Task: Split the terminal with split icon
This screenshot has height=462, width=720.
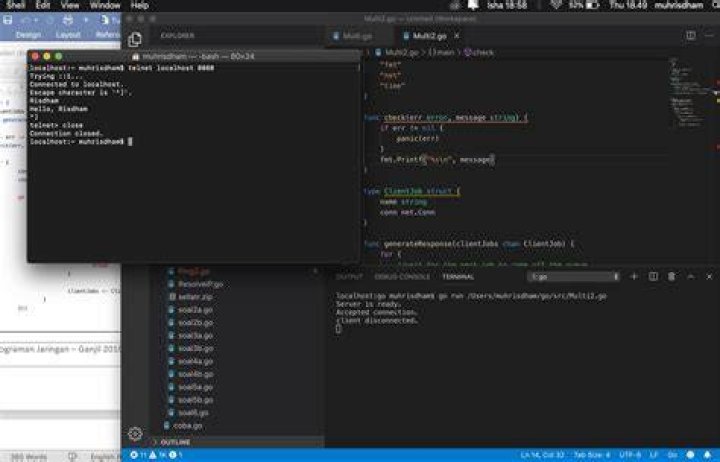Action: (x=653, y=276)
